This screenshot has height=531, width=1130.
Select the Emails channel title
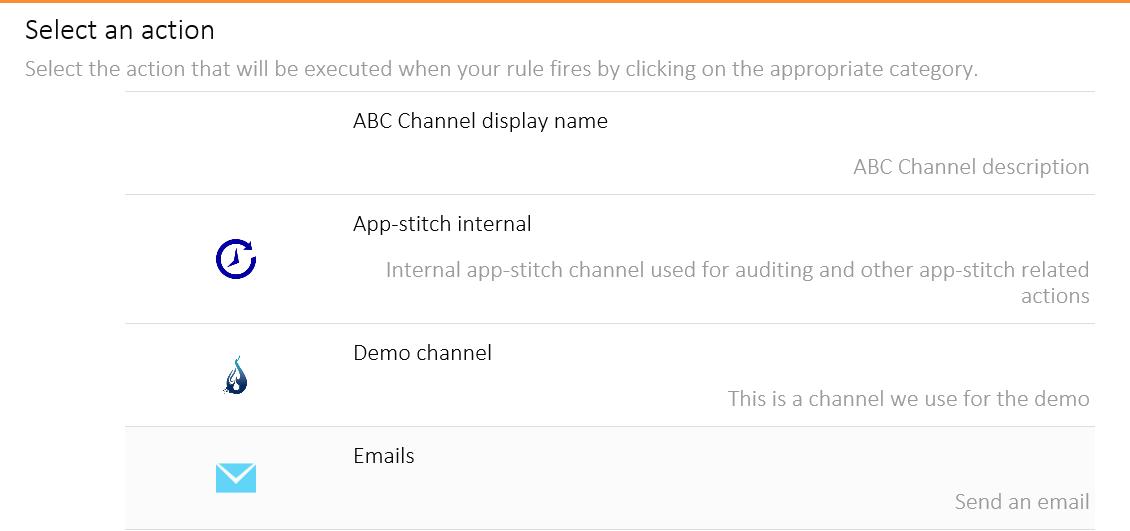pos(383,456)
